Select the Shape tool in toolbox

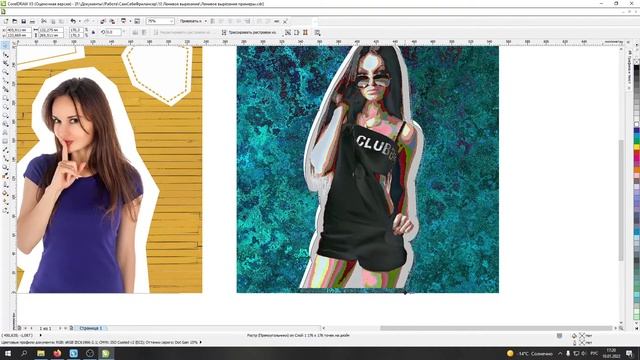5,54
